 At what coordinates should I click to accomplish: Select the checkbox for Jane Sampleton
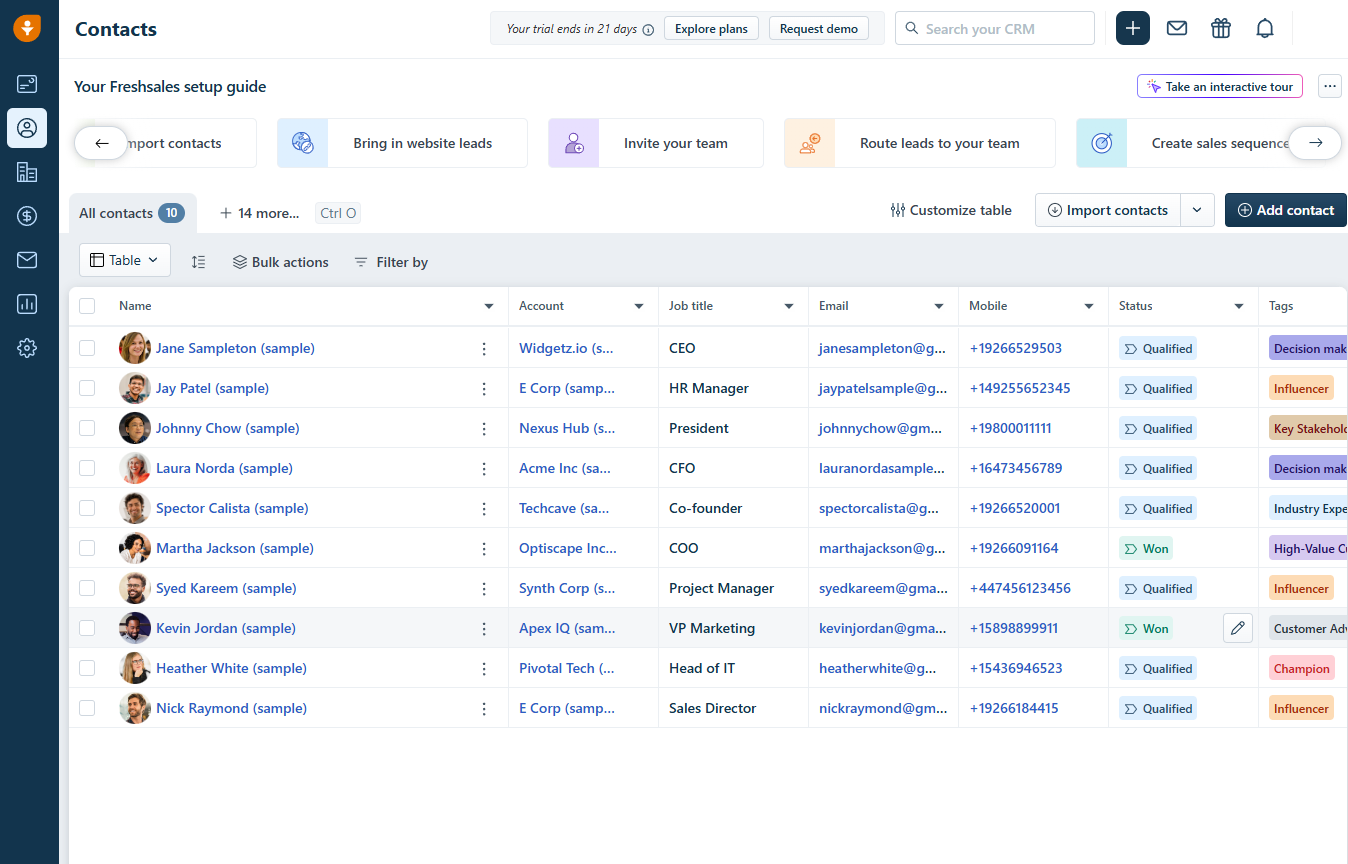pos(87,347)
